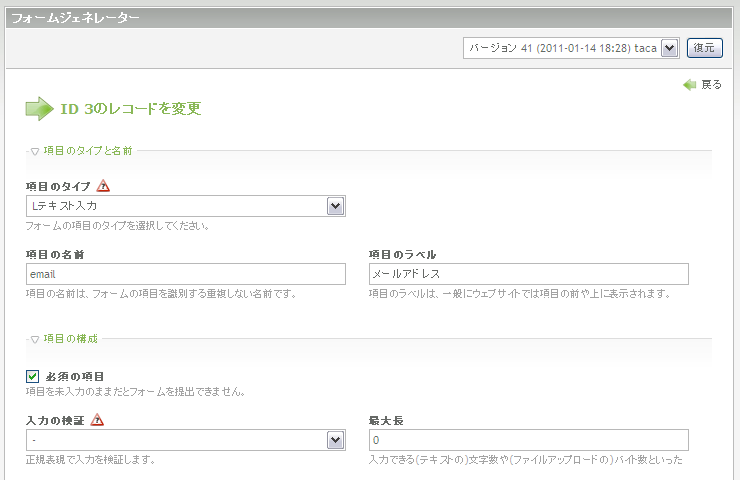The height and width of the screenshot is (480, 740).
Task: Click the hint text about 項目を未入力のまま
Action: (135, 391)
